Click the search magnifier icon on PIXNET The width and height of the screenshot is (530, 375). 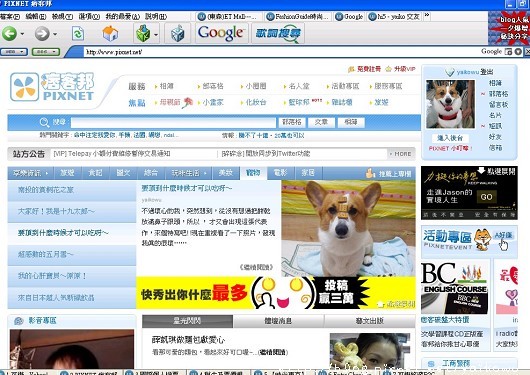[44, 122]
